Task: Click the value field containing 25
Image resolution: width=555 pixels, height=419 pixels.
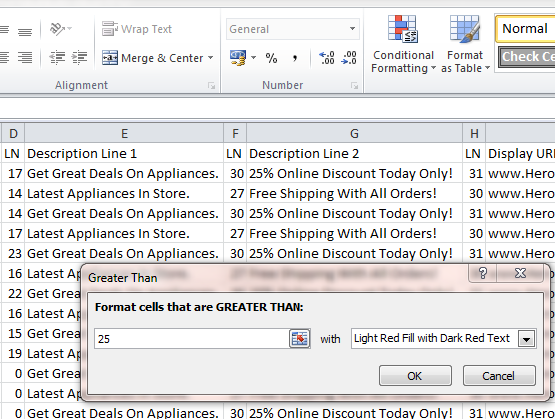Action: coord(192,339)
